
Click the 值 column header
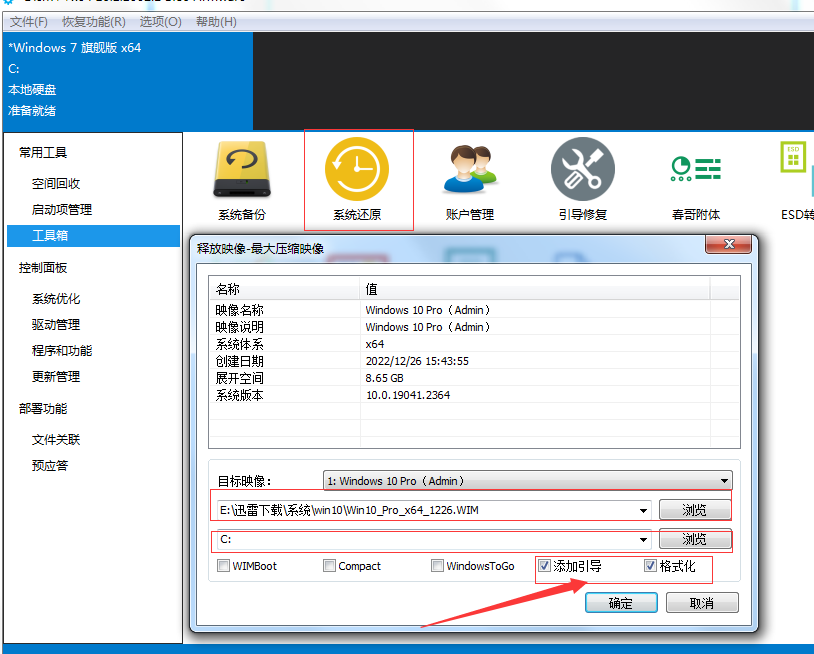tap(535, 289)
